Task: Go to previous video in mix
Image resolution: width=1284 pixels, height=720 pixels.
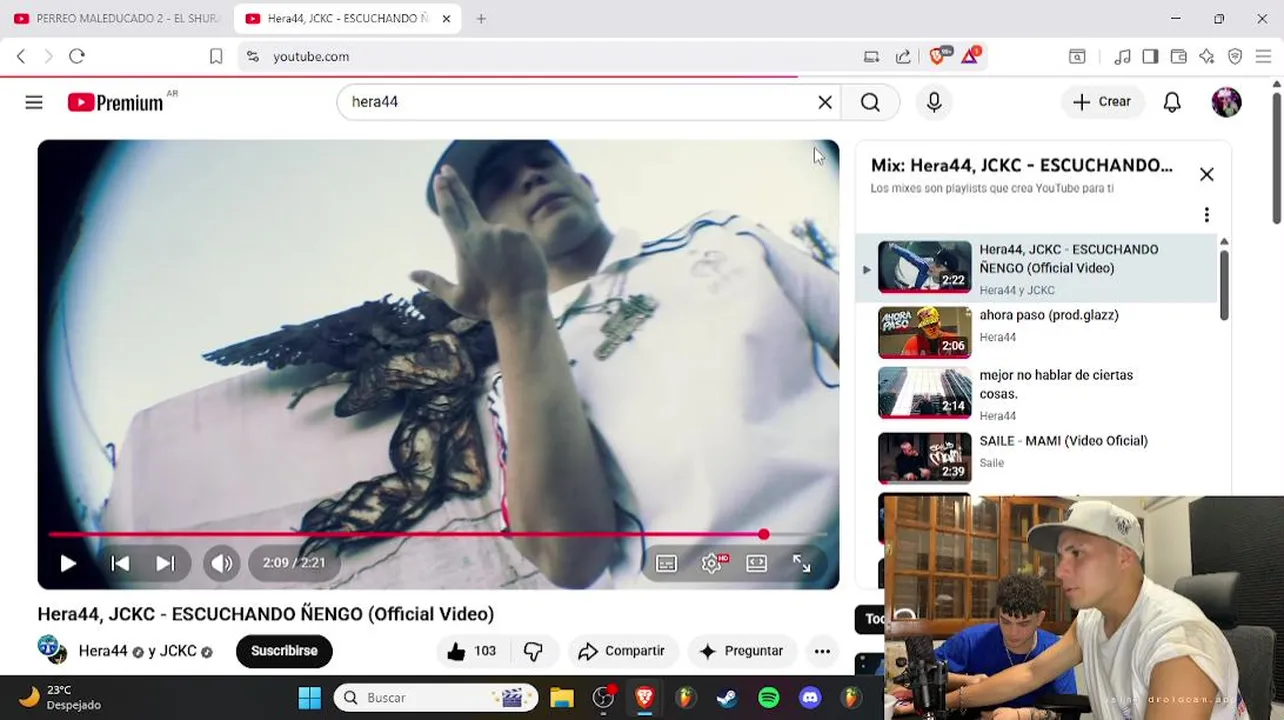Action: [120, 563]
